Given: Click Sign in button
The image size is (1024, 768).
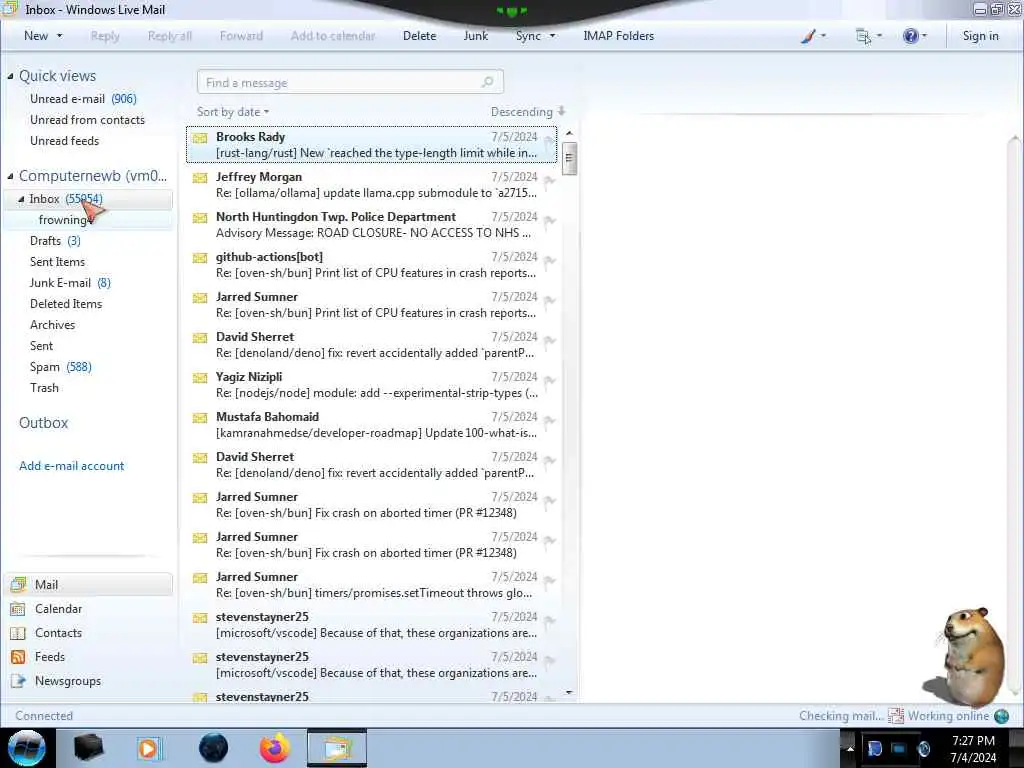Looking at the screenshot, I should pos(980,36).
